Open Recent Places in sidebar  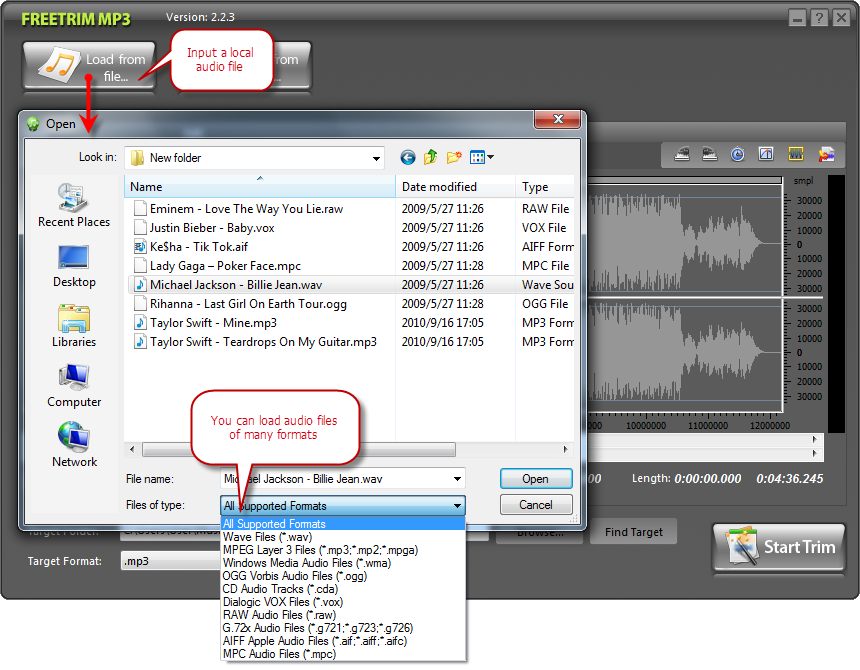(74, 206)
